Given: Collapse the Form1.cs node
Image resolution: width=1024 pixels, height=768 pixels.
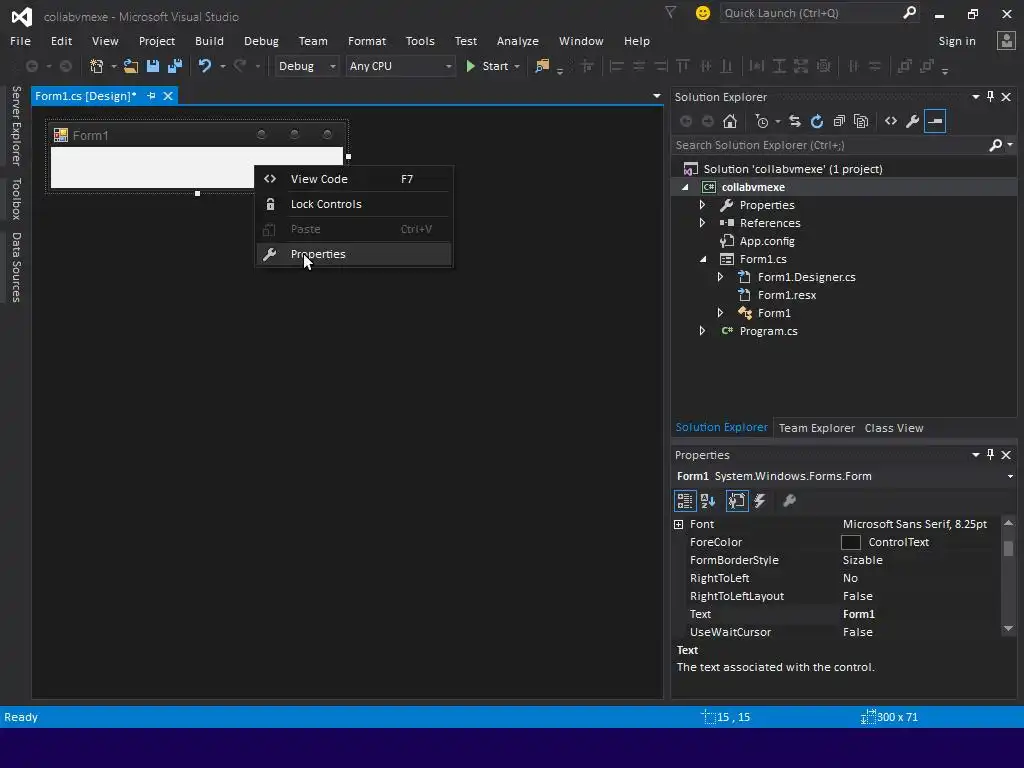Looking at the screenshot, I should point(703,259).
